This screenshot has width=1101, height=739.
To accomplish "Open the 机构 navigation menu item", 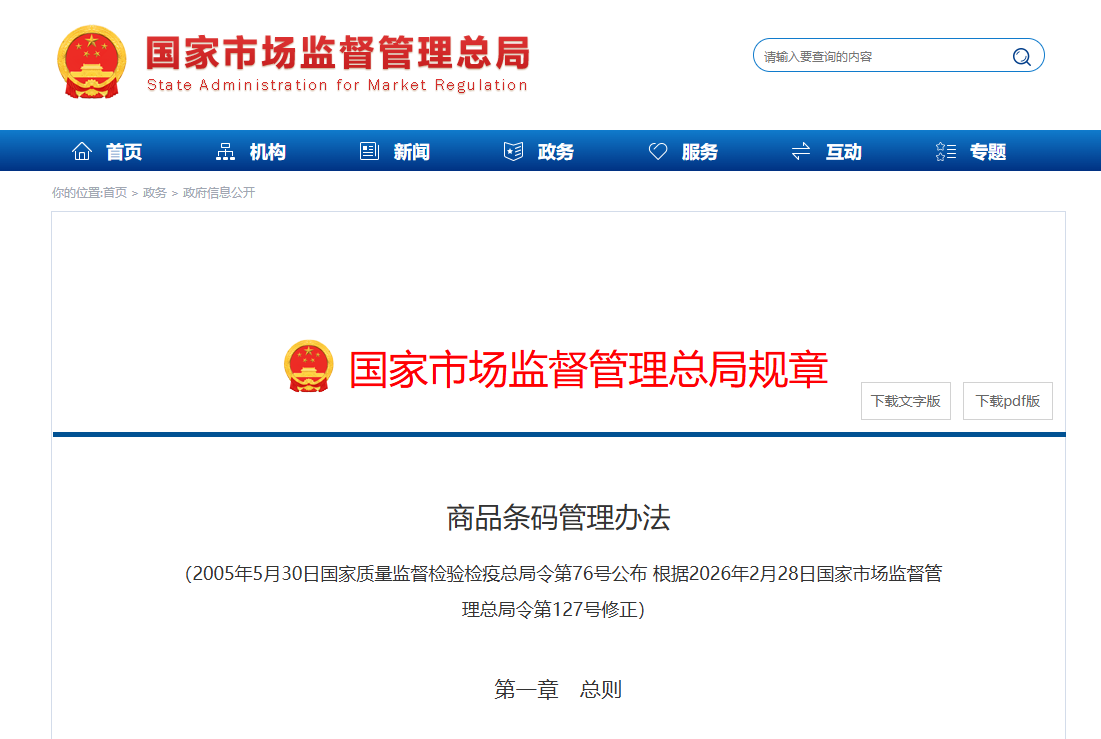I will 268,152.
